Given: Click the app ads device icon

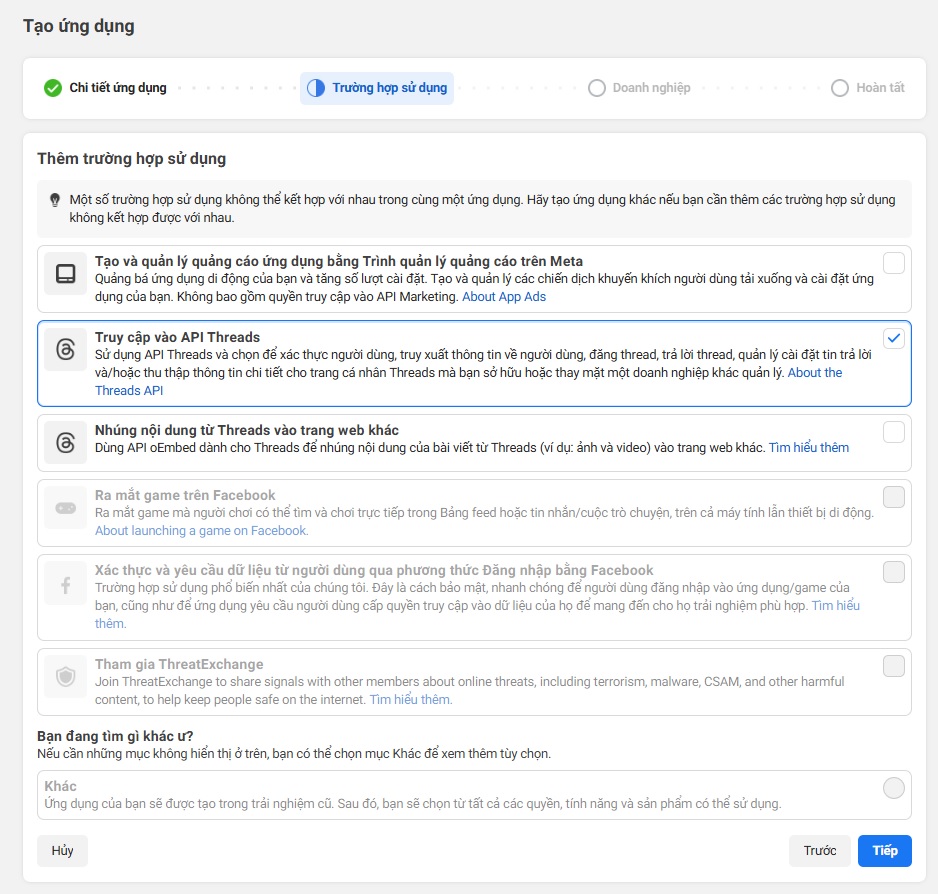Looking at the screenshot, I should click(66, 274).
